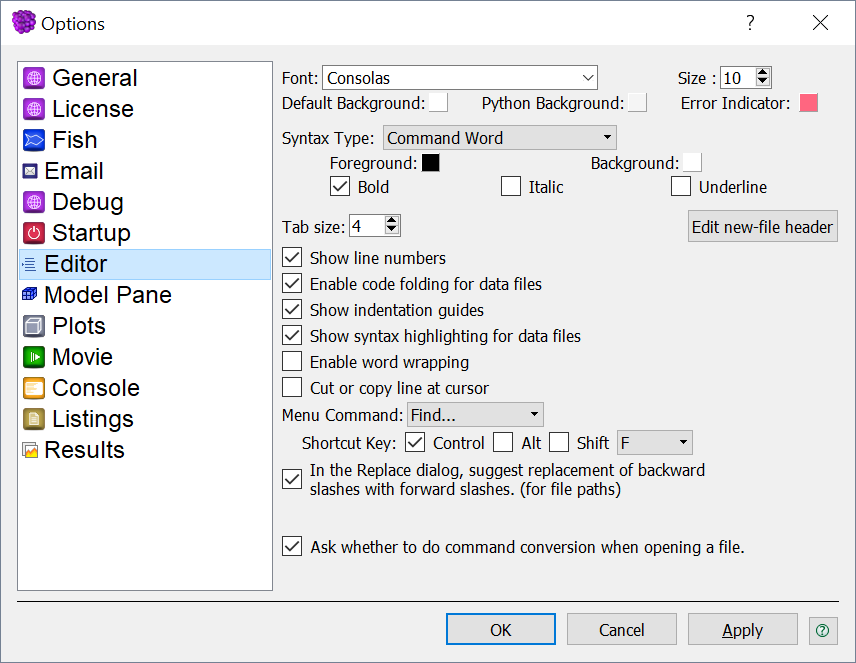The width and height of the screenshot is (856, 663).
Task: Toggle Show indentation guides
Action: 292,309
